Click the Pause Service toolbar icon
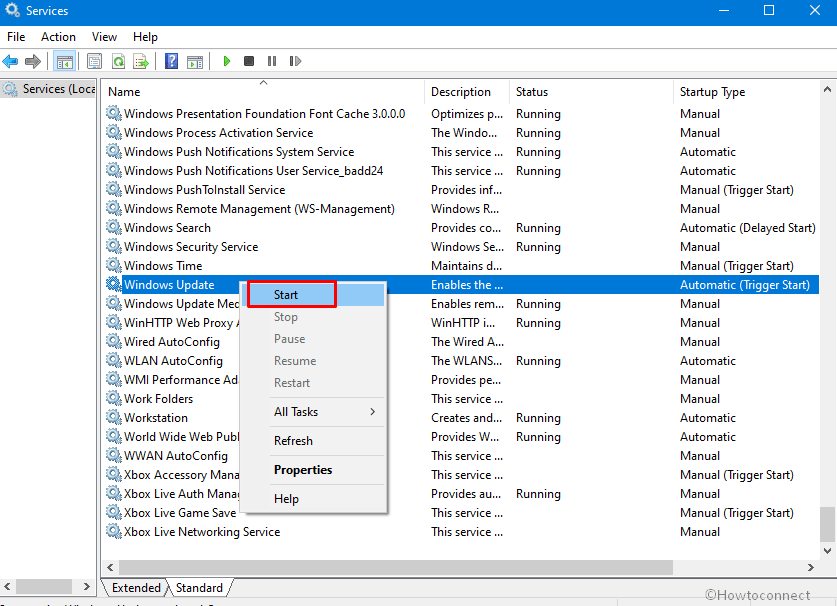837x606 pixels. [x=272, y=61]
